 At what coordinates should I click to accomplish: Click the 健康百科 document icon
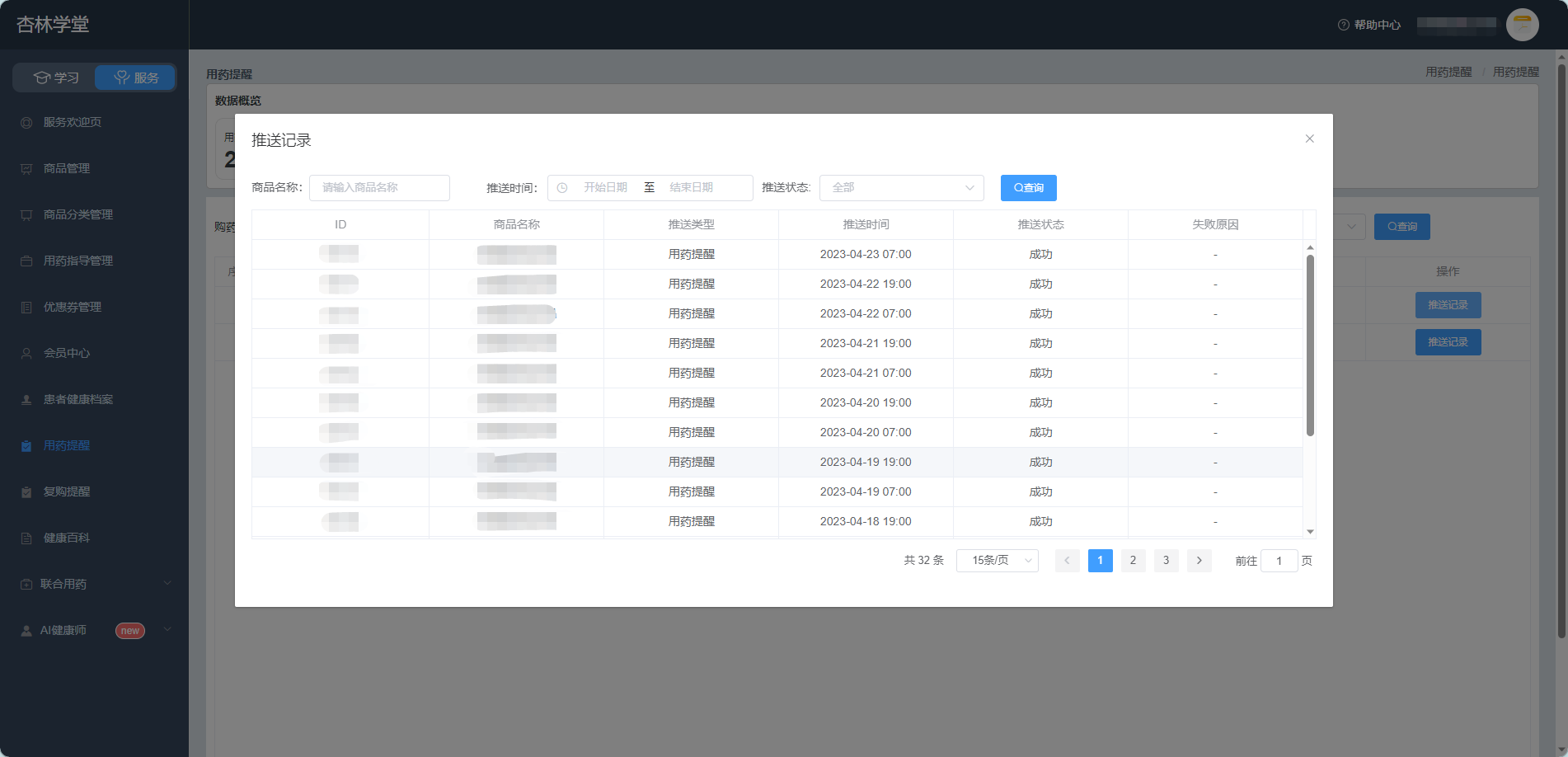coord(26,538)
